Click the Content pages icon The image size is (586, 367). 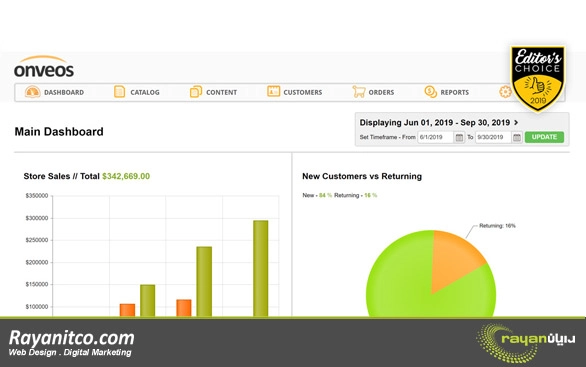[x=196, y=92]
